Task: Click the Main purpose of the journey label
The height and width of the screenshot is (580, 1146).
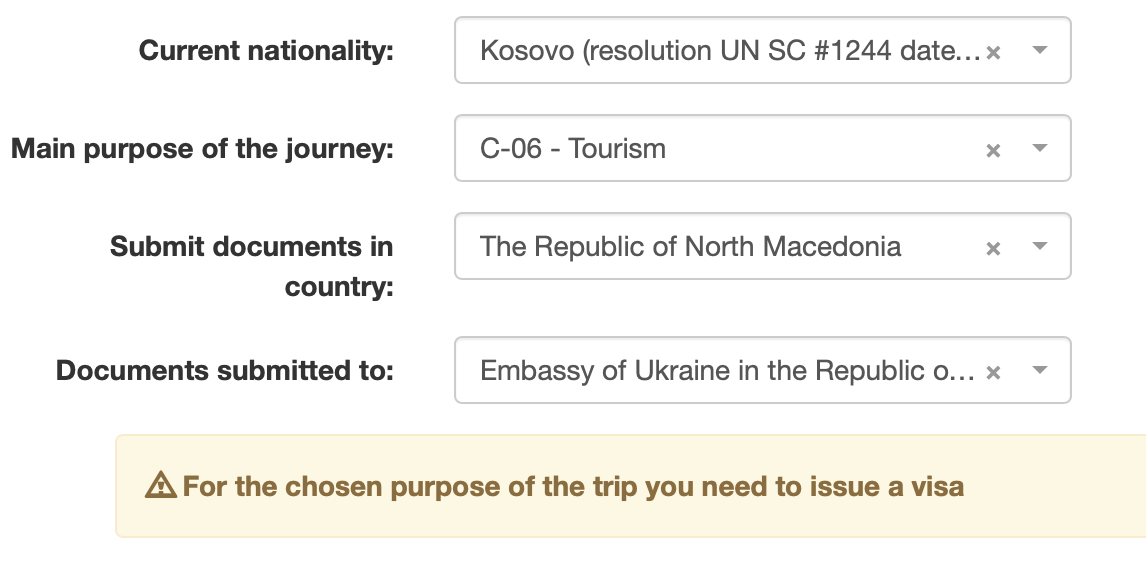Action: point(202,148)
